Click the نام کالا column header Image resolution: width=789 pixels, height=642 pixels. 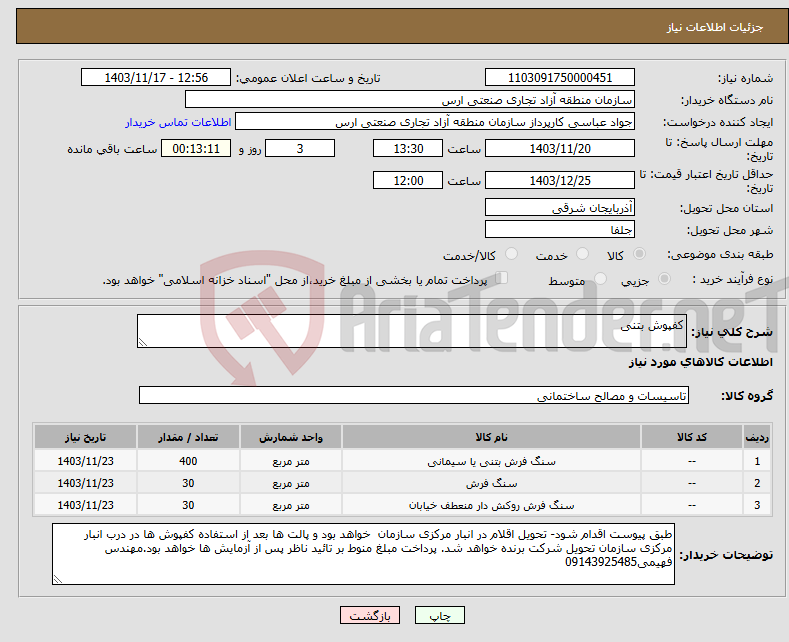(x=491, y=437)
